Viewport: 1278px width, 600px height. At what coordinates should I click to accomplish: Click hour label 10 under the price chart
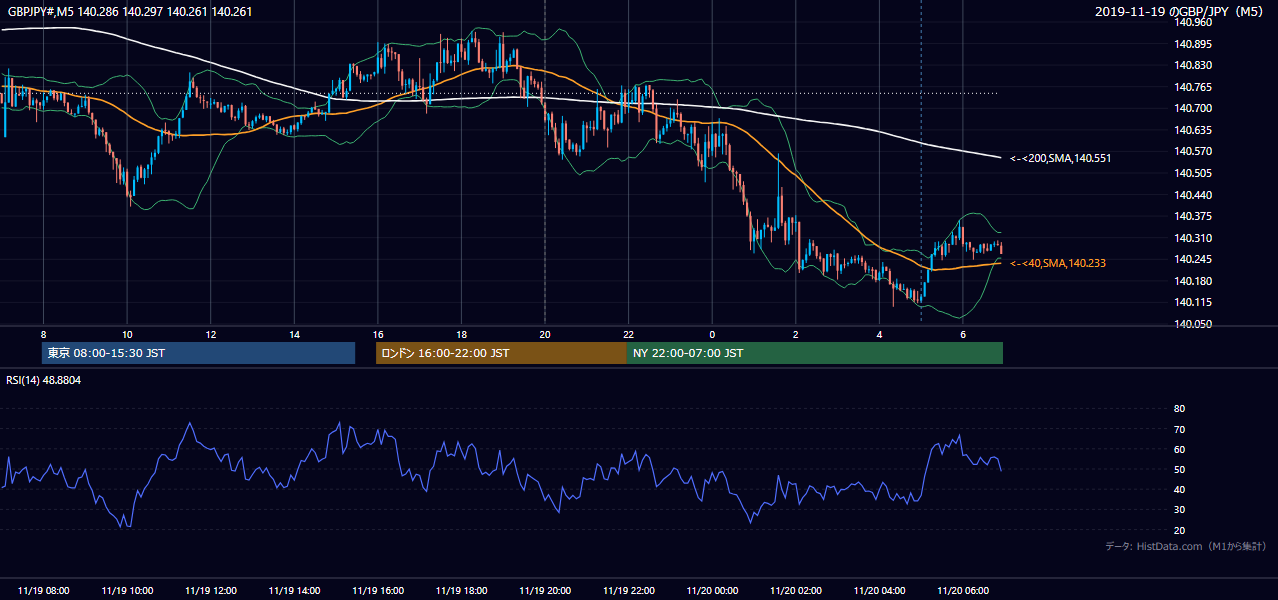(x=127, y=334)
